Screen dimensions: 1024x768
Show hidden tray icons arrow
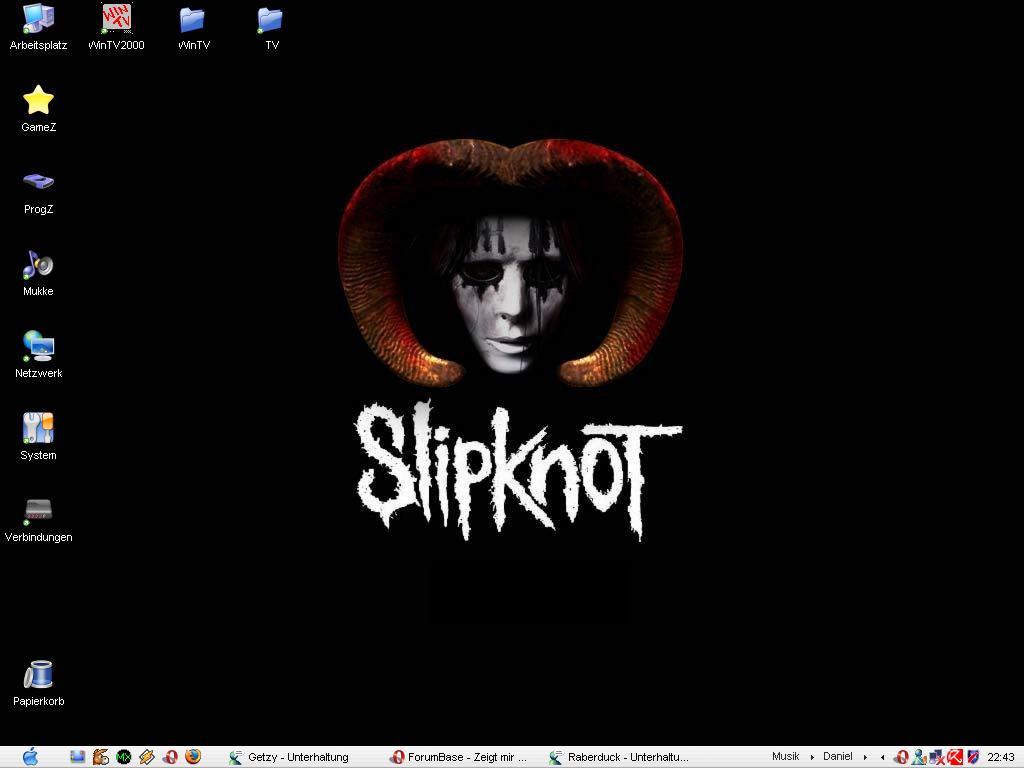coord(882,758)
